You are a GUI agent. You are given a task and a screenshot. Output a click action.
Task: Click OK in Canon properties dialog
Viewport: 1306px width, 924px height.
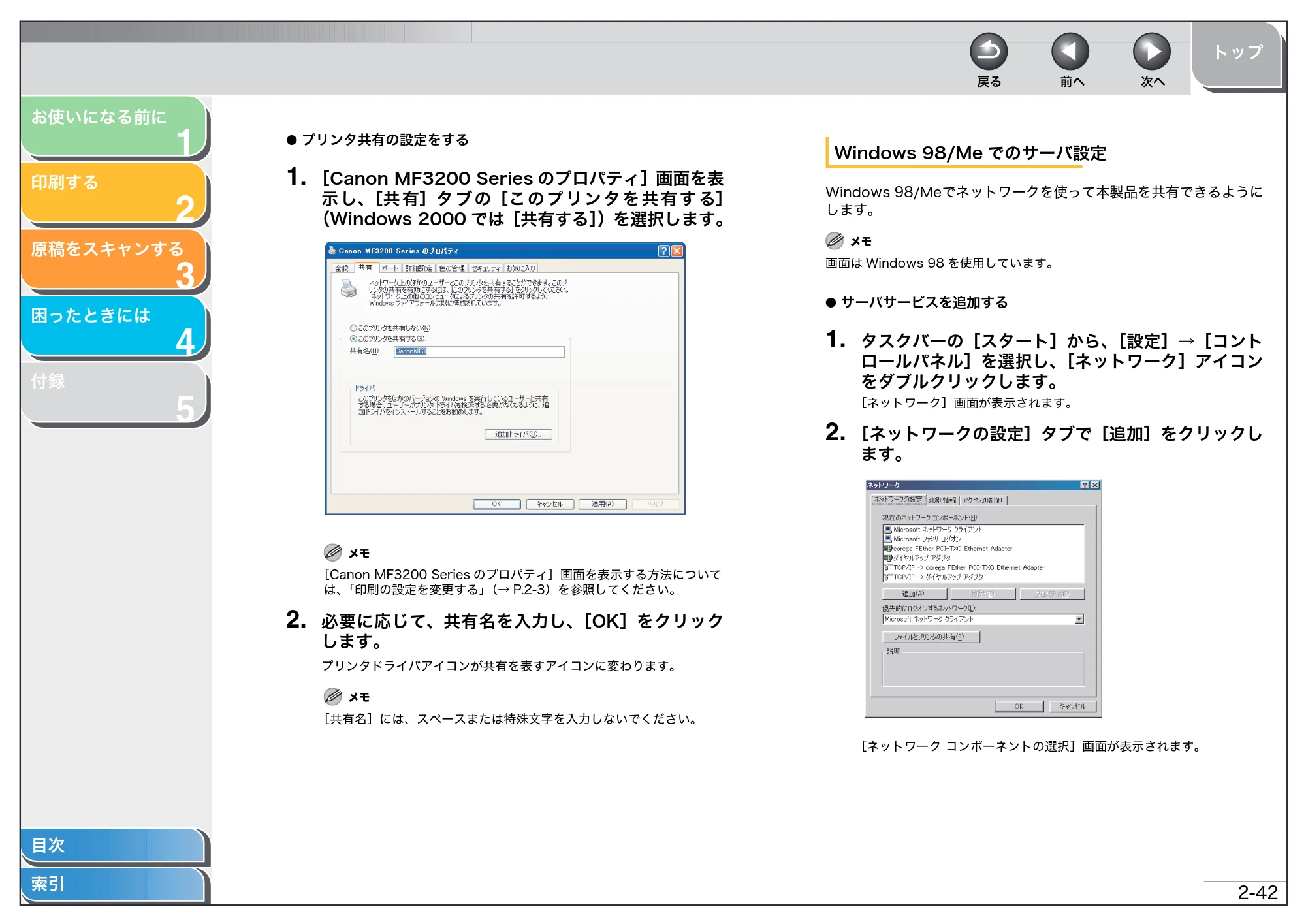pyautogui.click(x=496, y=504)
